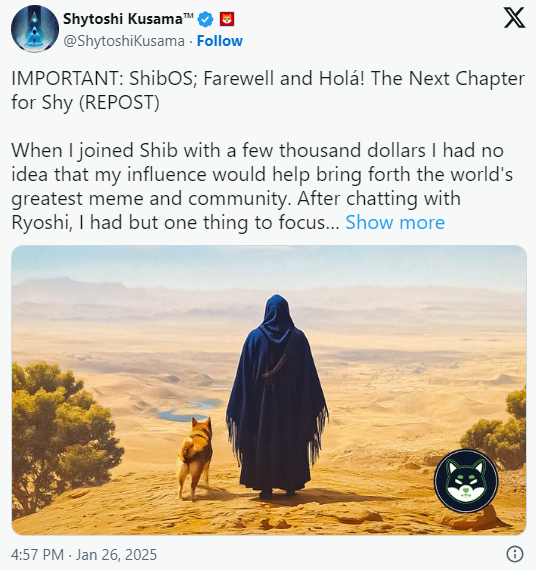The image size is (536, 571).
Task: Click the '(REPOST)' text in the headline
Action: click(119, 102)
